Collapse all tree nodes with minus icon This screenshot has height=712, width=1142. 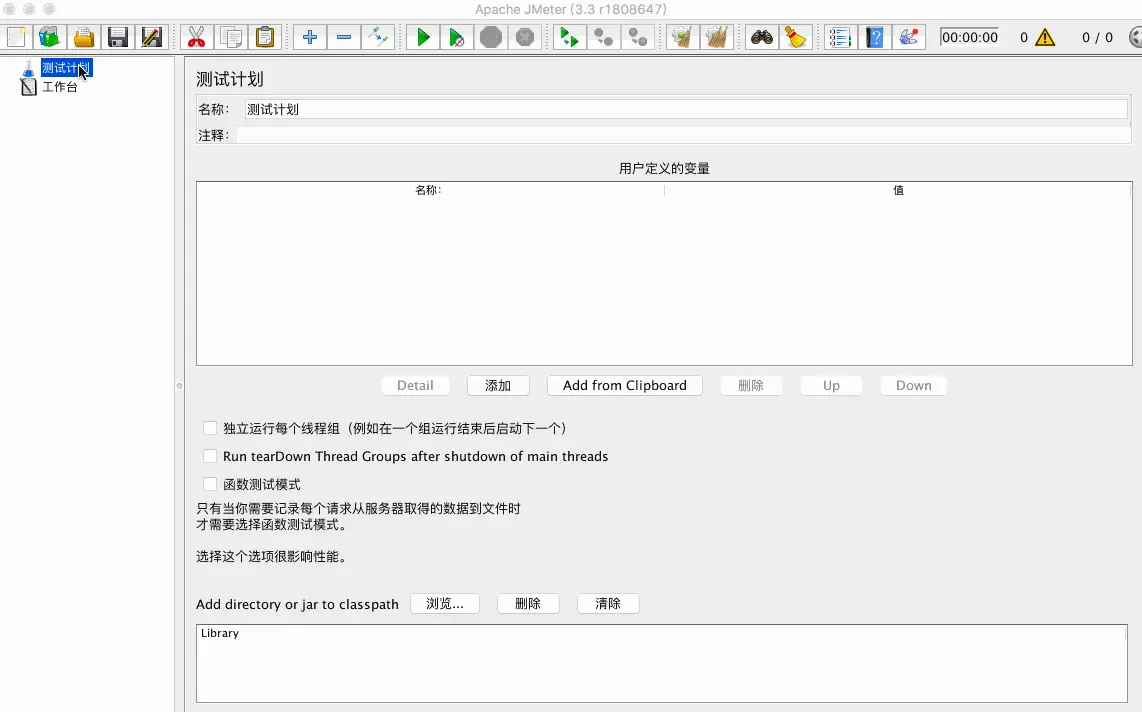coord(344,37)
